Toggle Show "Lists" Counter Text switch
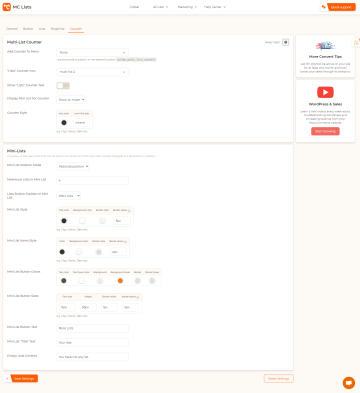The image size is (360, 393). (x=63, y=86)
